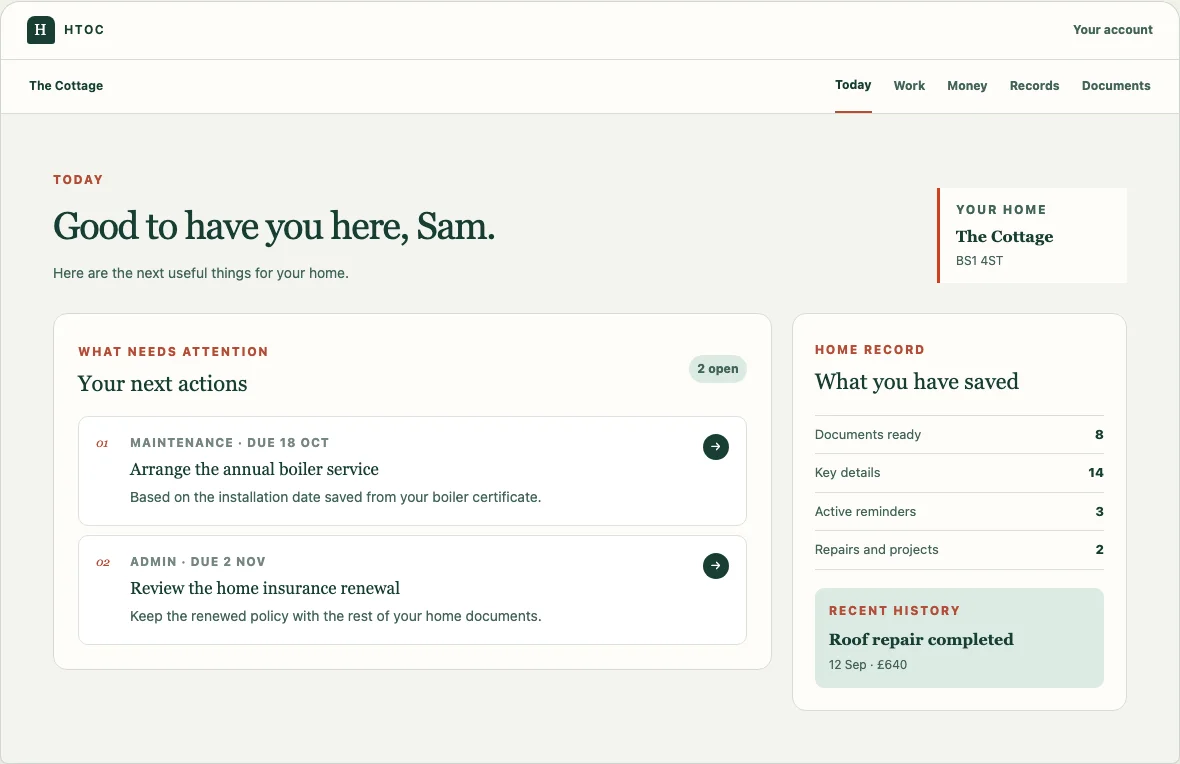The width and height of the screenshot is (1180, 764).
Task: Click the Documents ready count 8
Action: (1099, 434)
